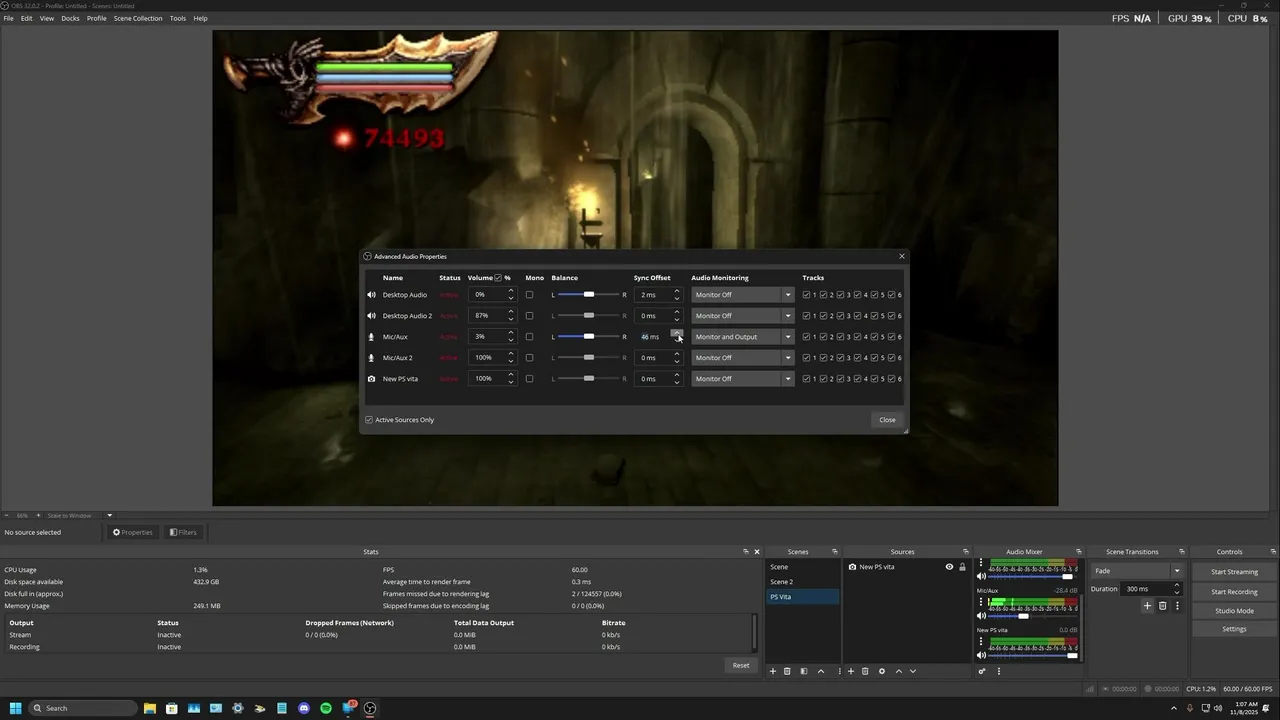Open the Docks menu

tap(70, 18)
